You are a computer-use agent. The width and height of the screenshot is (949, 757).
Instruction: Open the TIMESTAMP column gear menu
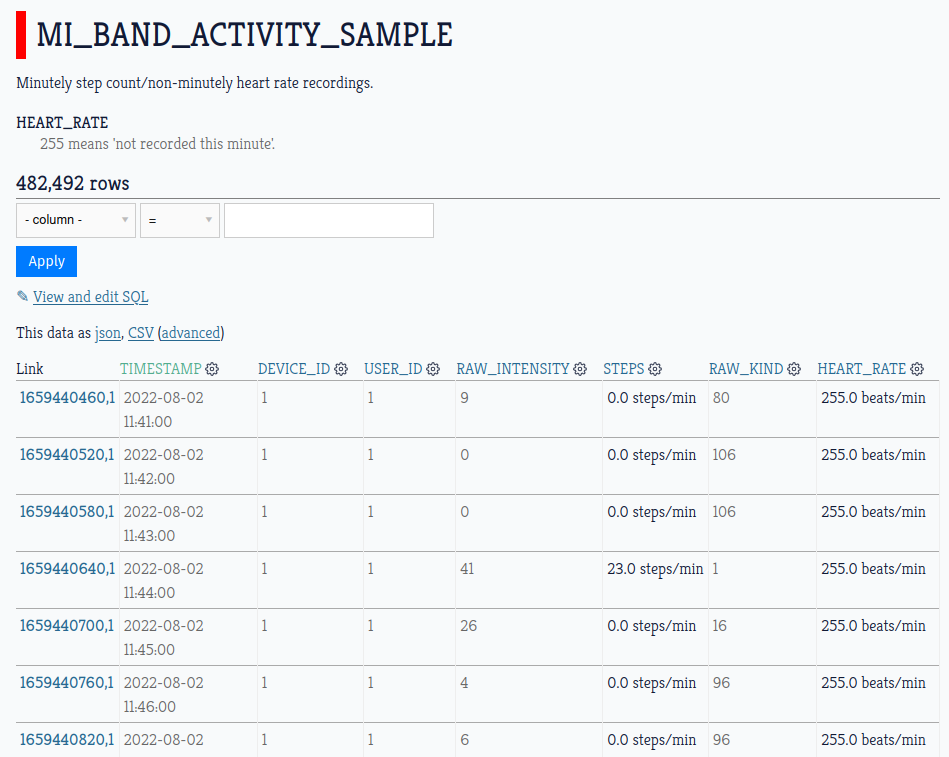212,369
